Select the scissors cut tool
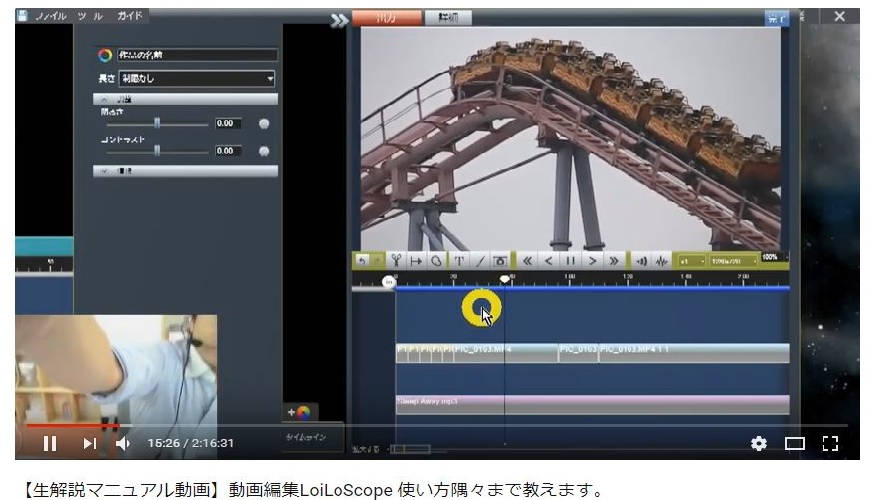The height and width of the screenshot is (500, 871). click(x=396, y=260)
